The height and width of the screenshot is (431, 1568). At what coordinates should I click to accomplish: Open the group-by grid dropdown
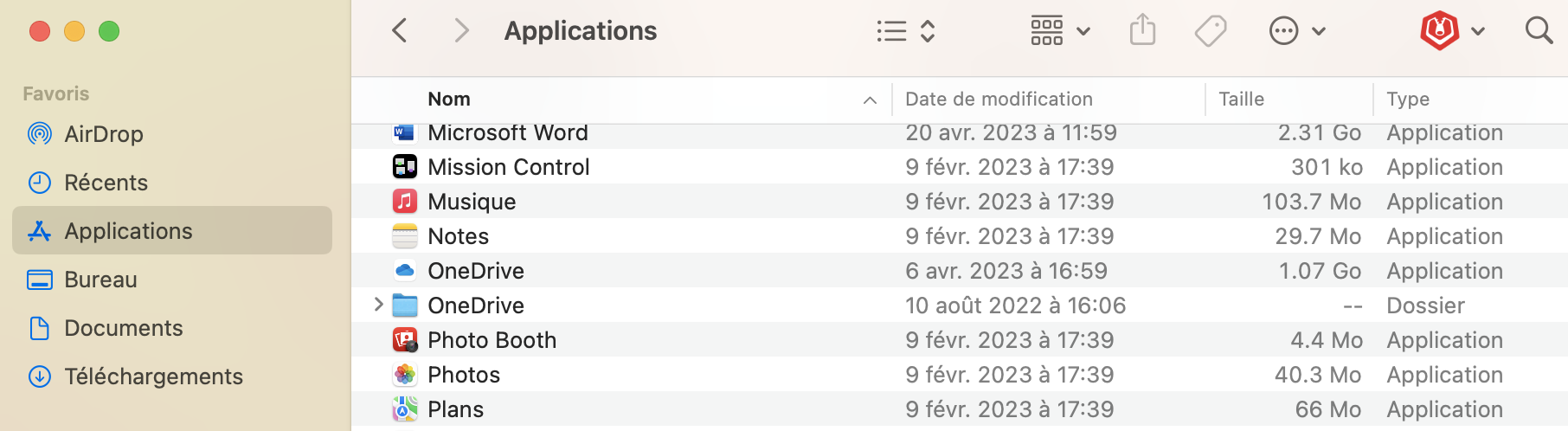point(1059,31)
